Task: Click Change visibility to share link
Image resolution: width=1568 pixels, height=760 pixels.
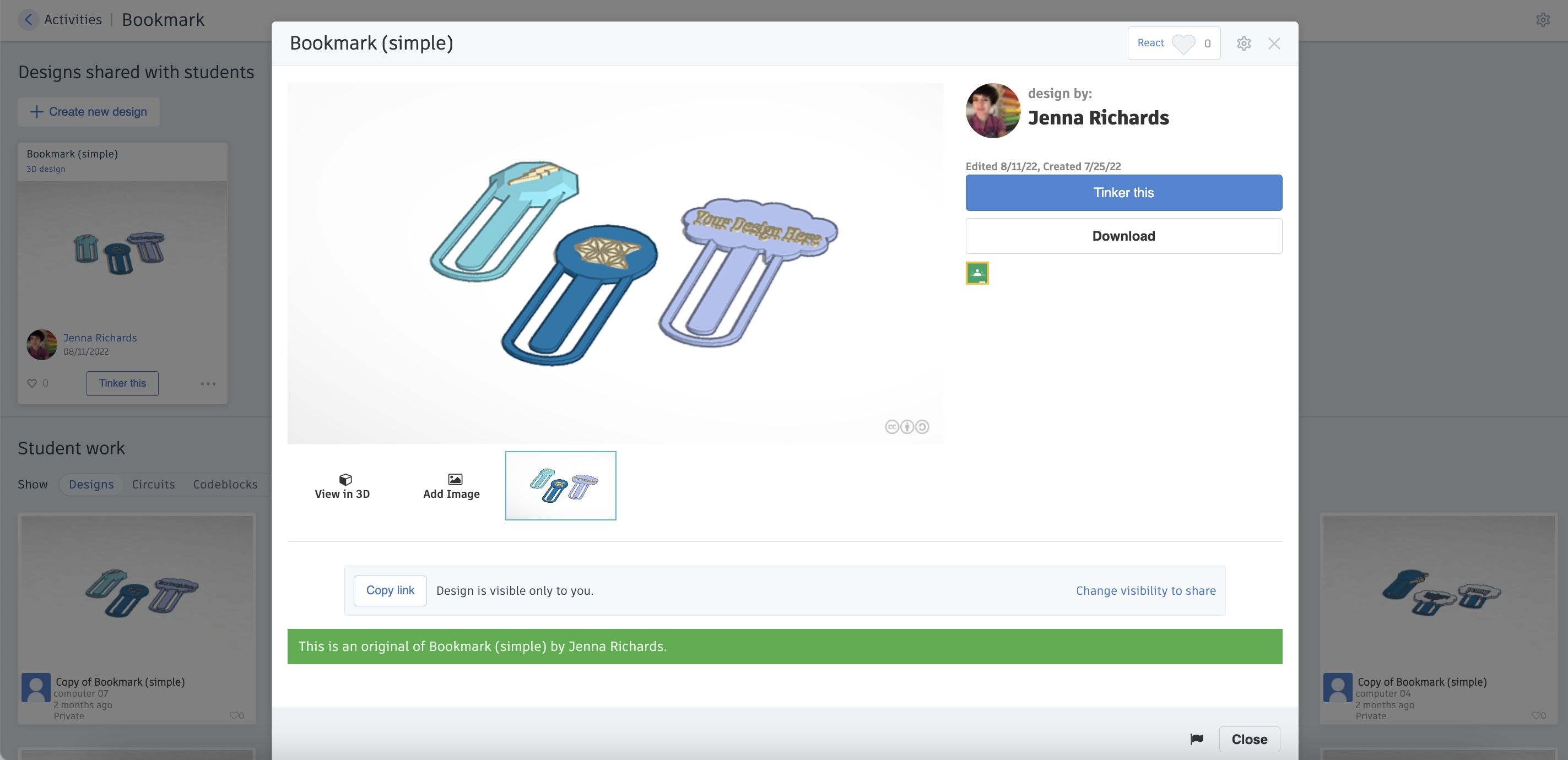Action: 1145,590
